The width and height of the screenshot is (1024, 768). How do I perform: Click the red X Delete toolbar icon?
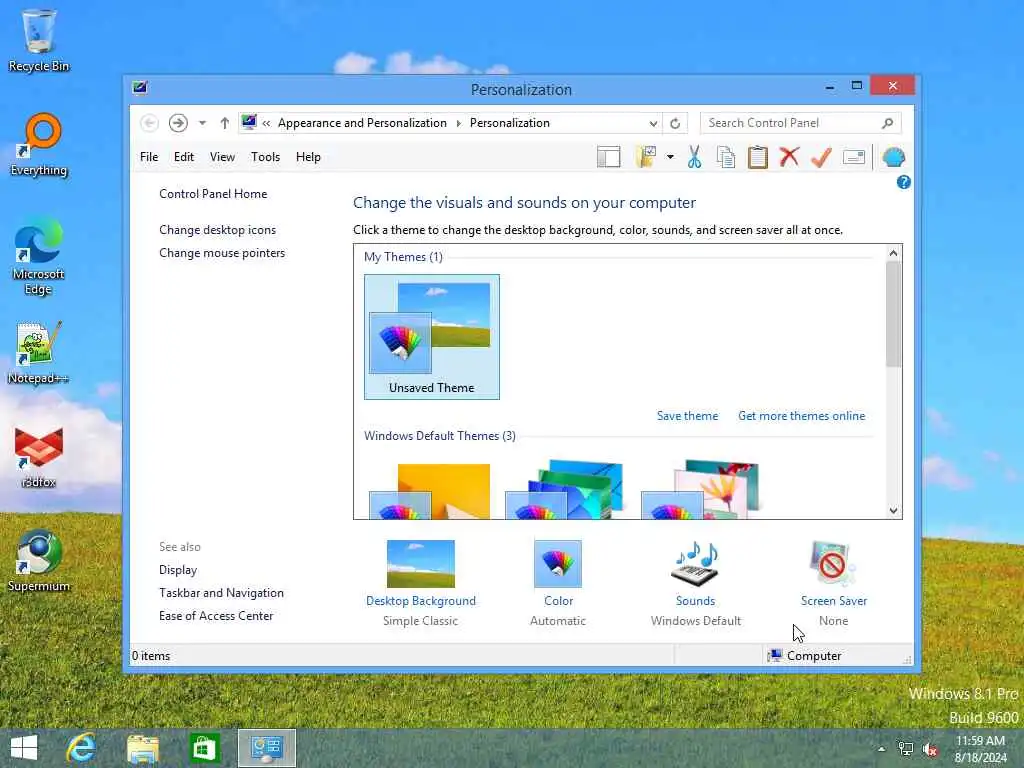click(x=789, y=157)
